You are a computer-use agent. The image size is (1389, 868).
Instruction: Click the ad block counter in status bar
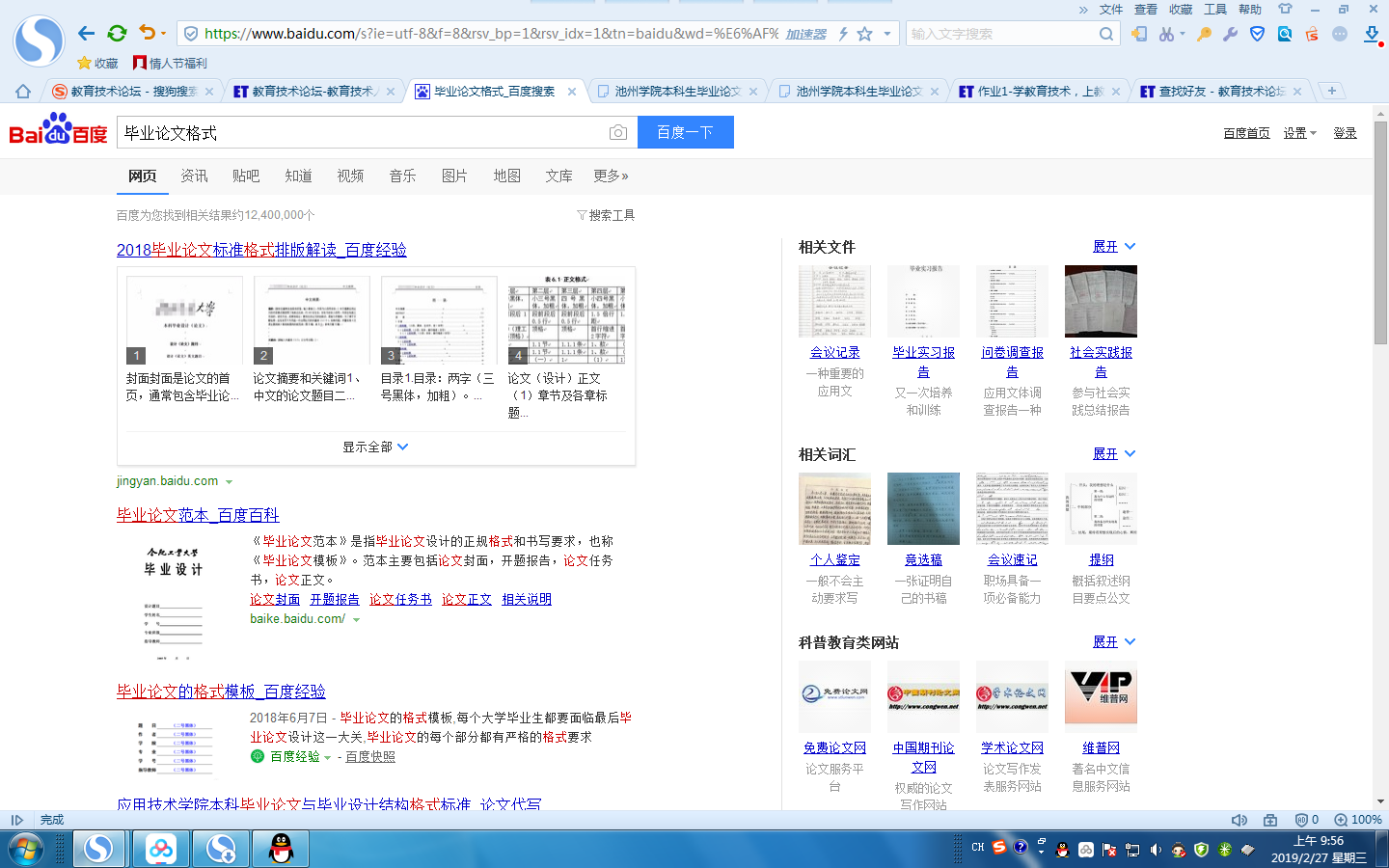tap(1307, 820)
